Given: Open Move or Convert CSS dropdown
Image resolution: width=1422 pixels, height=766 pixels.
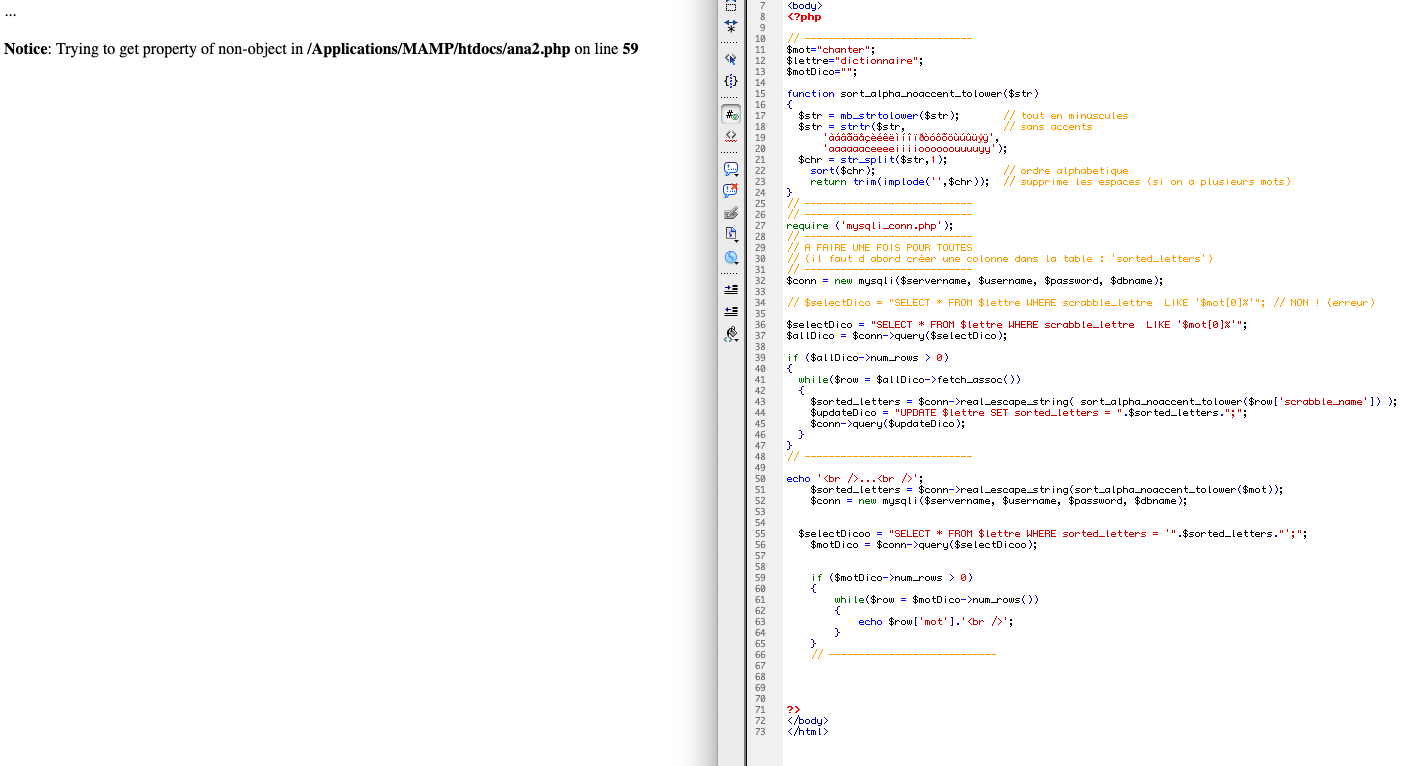Looking at the screenshot, I should coord(731,256).
